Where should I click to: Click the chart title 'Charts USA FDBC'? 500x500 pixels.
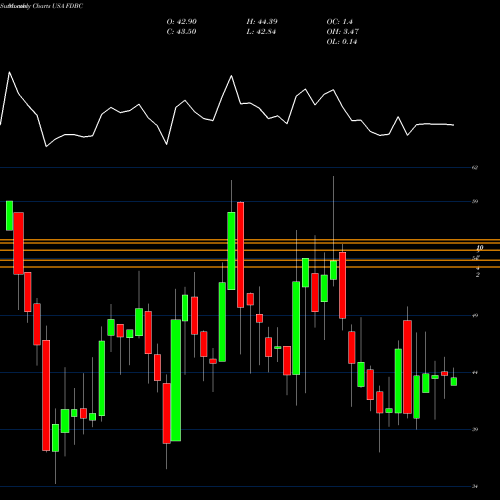(58, 6)
